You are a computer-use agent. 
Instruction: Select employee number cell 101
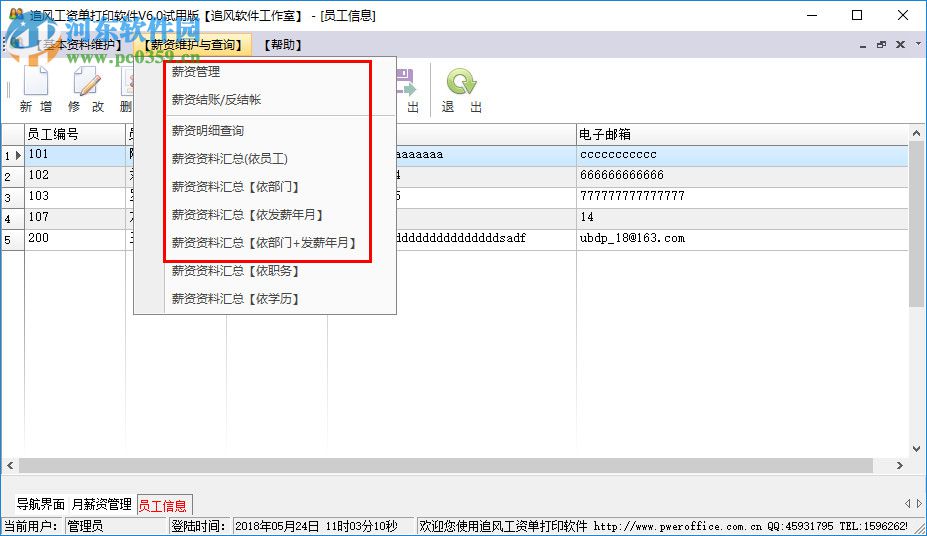[x=75, y=155]
